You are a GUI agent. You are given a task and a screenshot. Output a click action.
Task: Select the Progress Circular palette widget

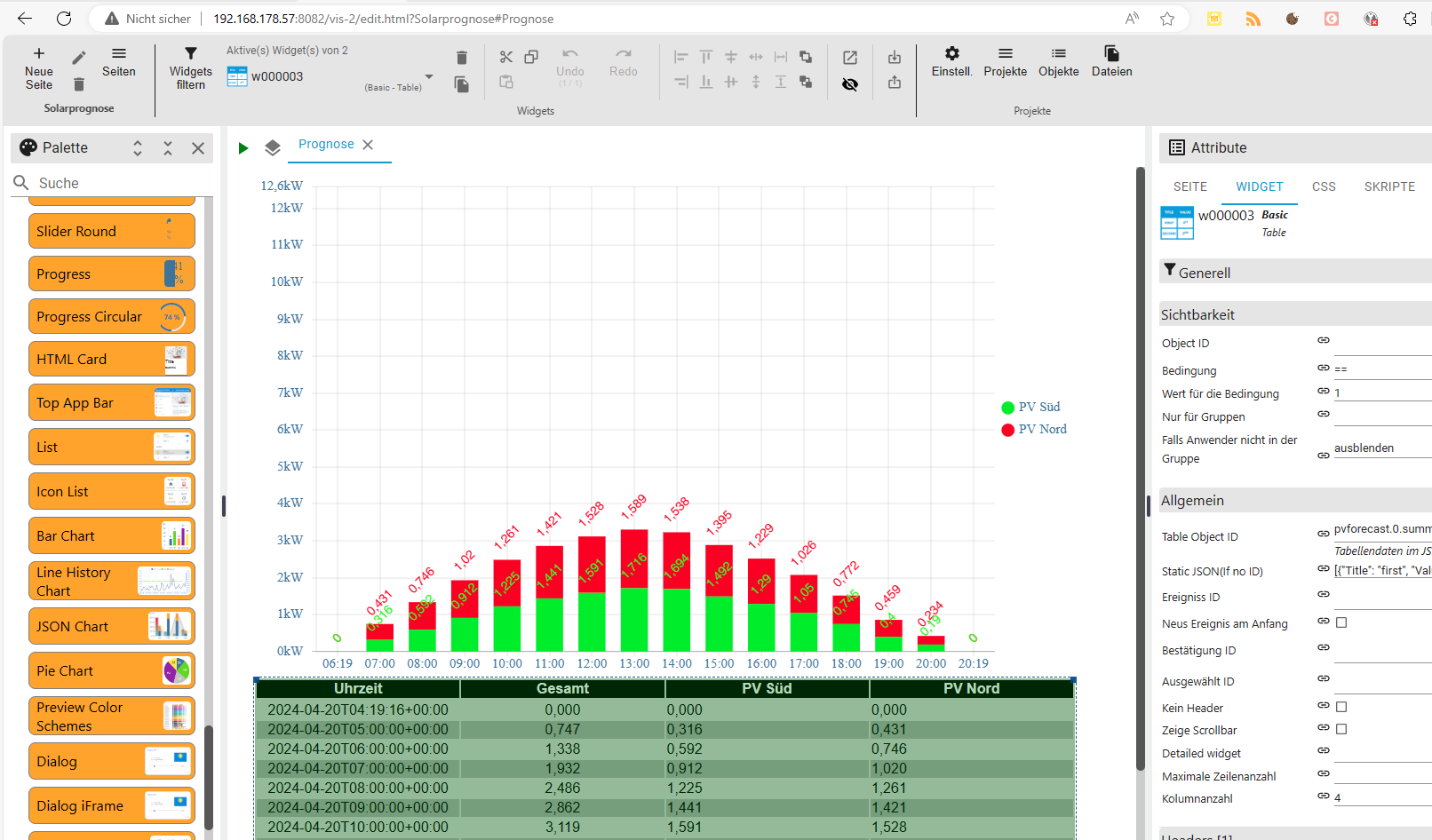pyautogui.click(x=112, y=316)
